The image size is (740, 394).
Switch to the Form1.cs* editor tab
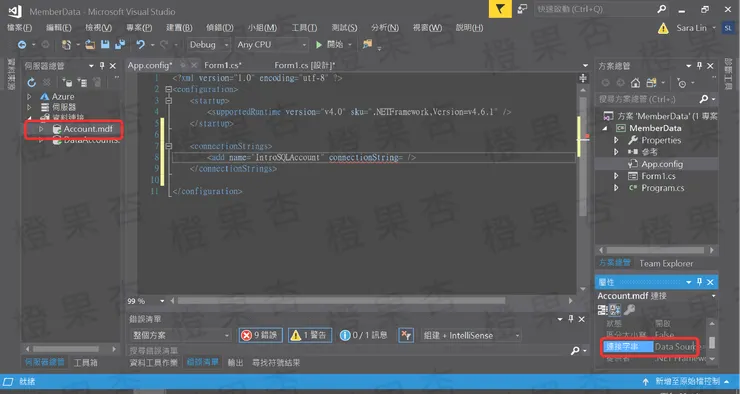223,65
